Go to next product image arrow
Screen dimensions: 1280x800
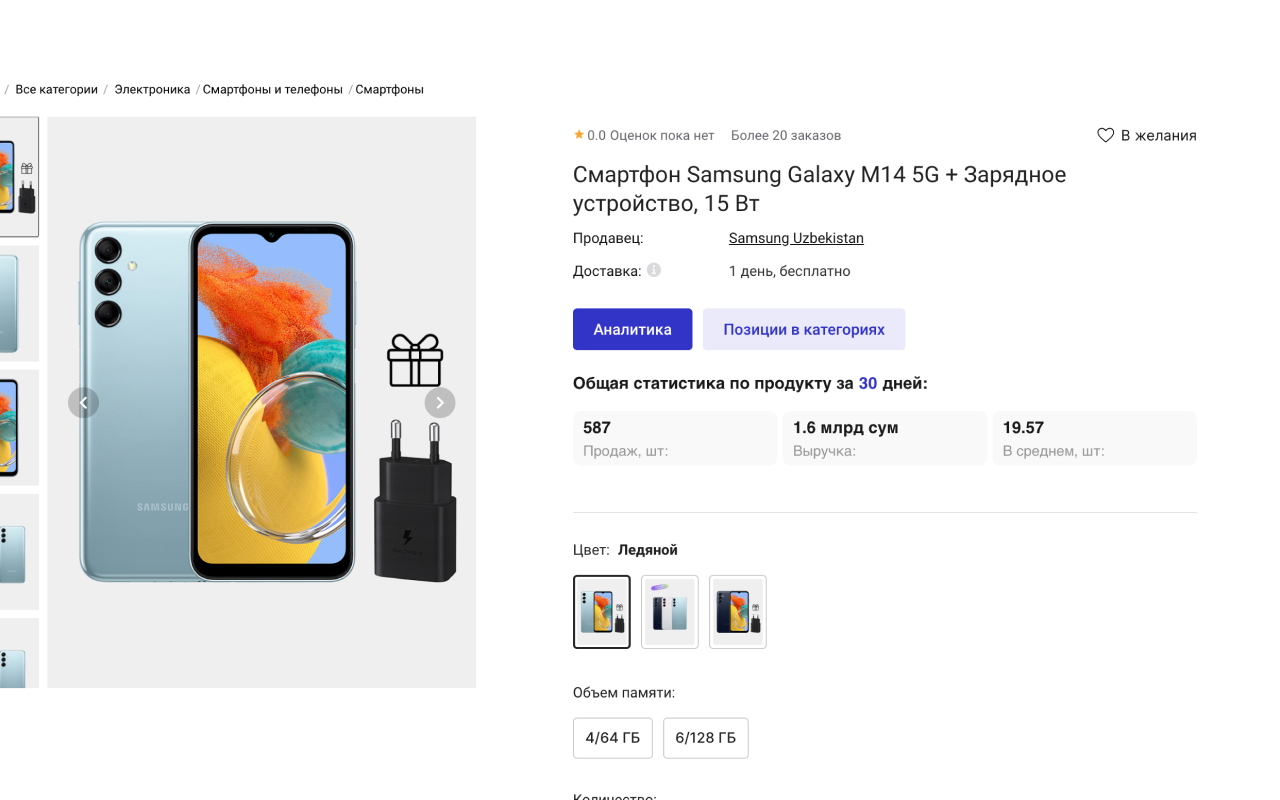[440, 403]
